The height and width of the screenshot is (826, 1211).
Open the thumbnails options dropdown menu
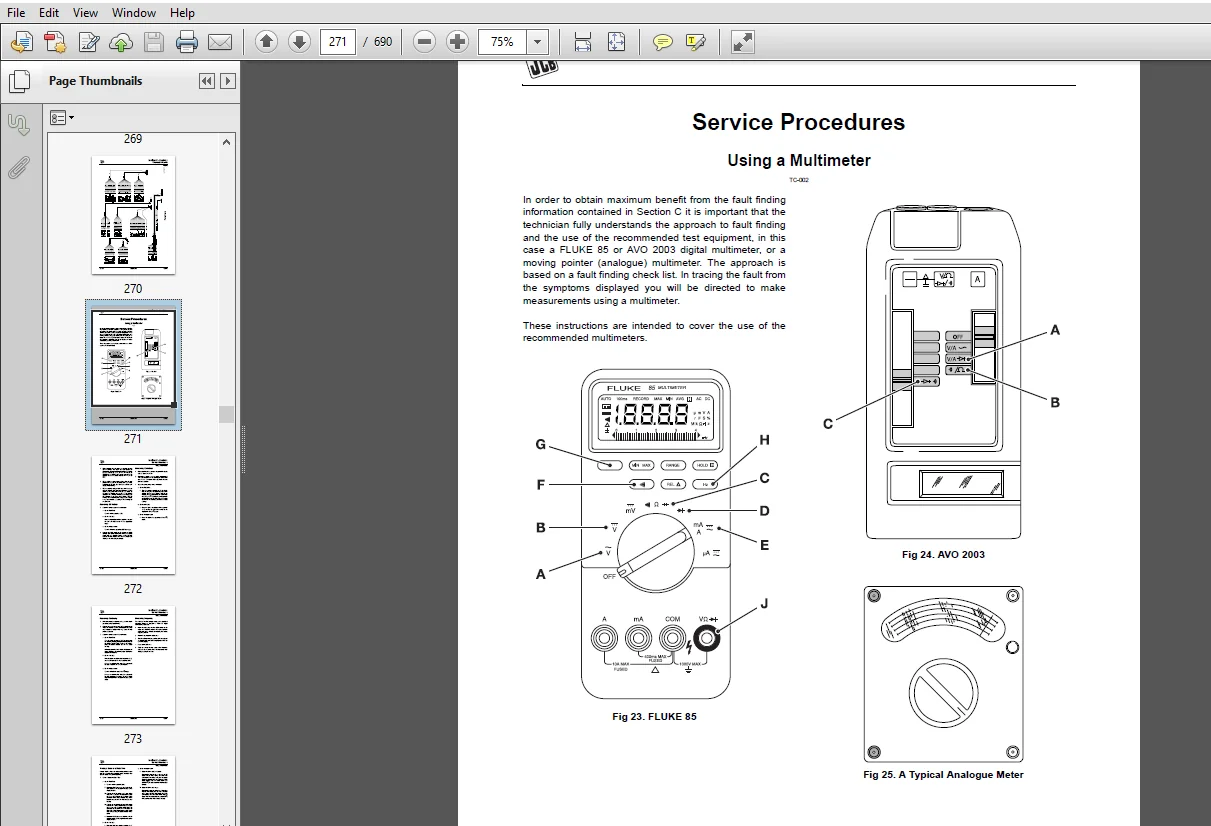click(x=62, y=118)
